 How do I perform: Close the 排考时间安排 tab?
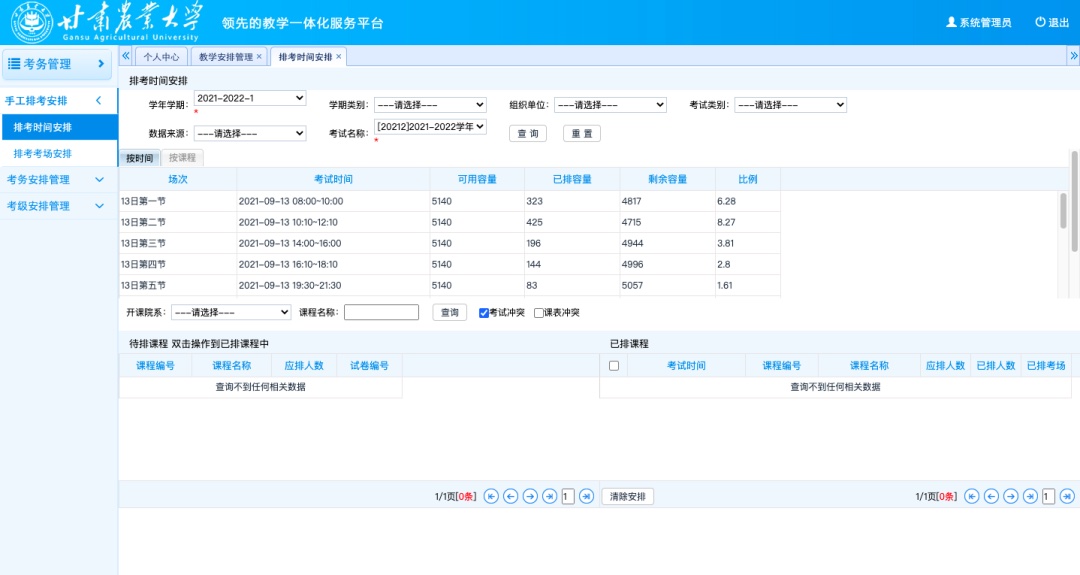338,57
